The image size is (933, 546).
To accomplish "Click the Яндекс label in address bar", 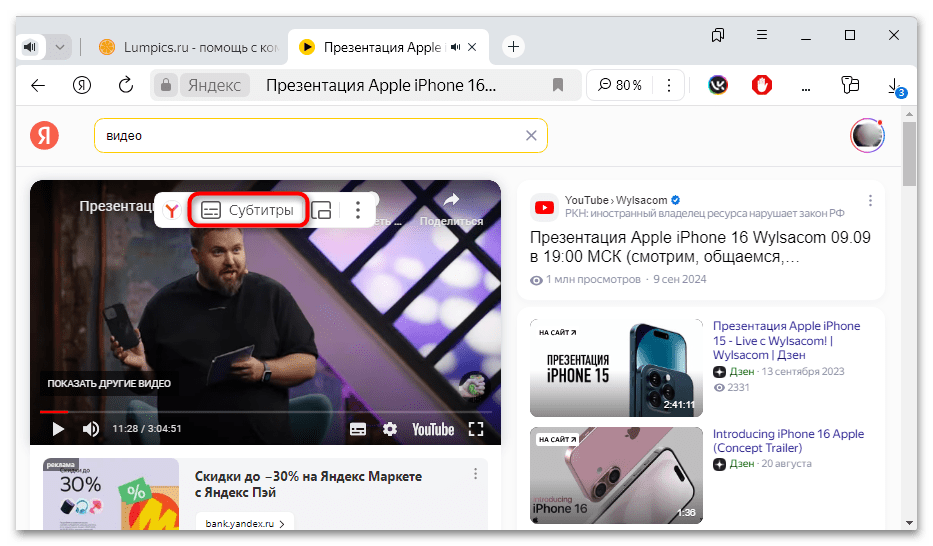I will tap(214, 85).
